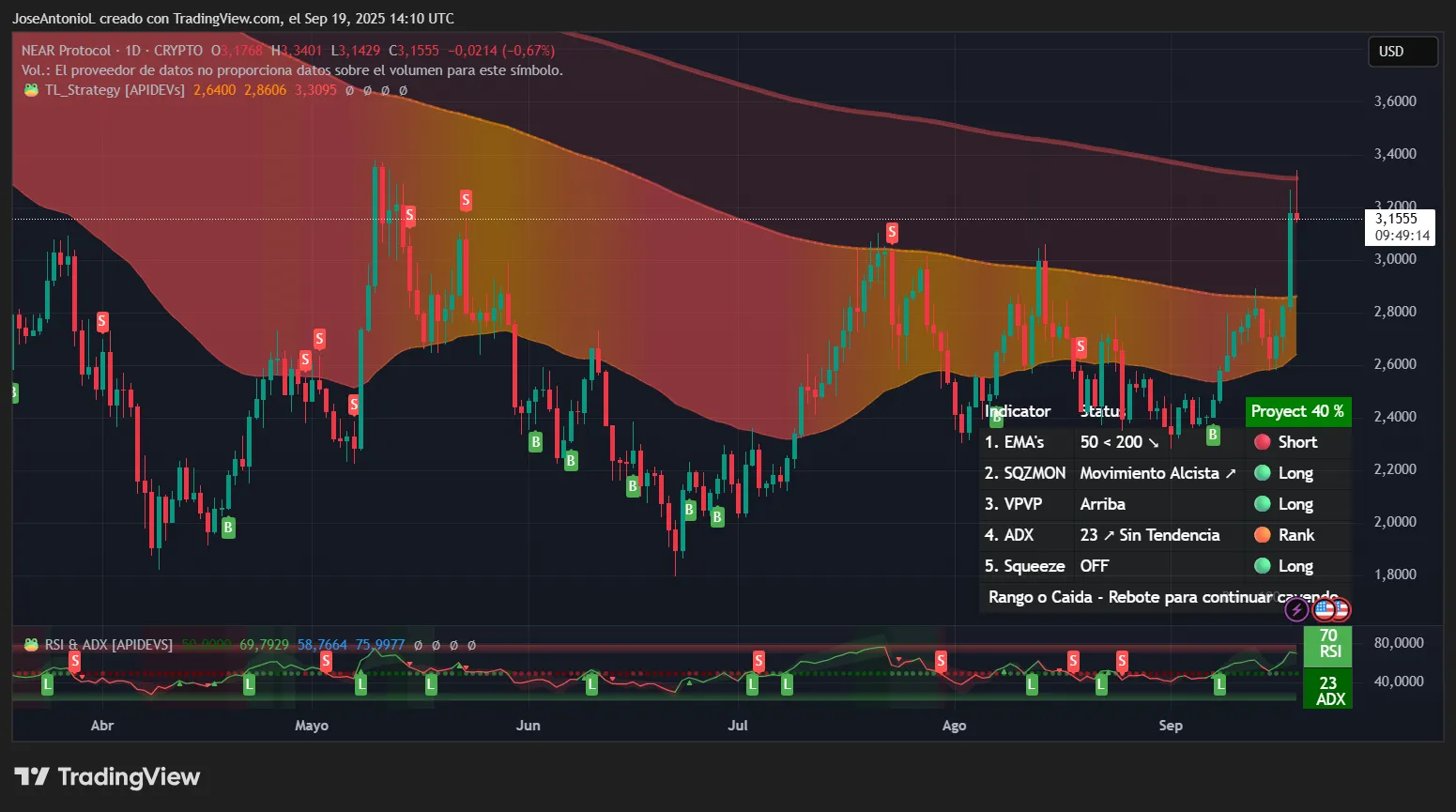Click the current price label 3,1555
The height and width of the screenshot is (812, 1456).
coord(1398,219)
